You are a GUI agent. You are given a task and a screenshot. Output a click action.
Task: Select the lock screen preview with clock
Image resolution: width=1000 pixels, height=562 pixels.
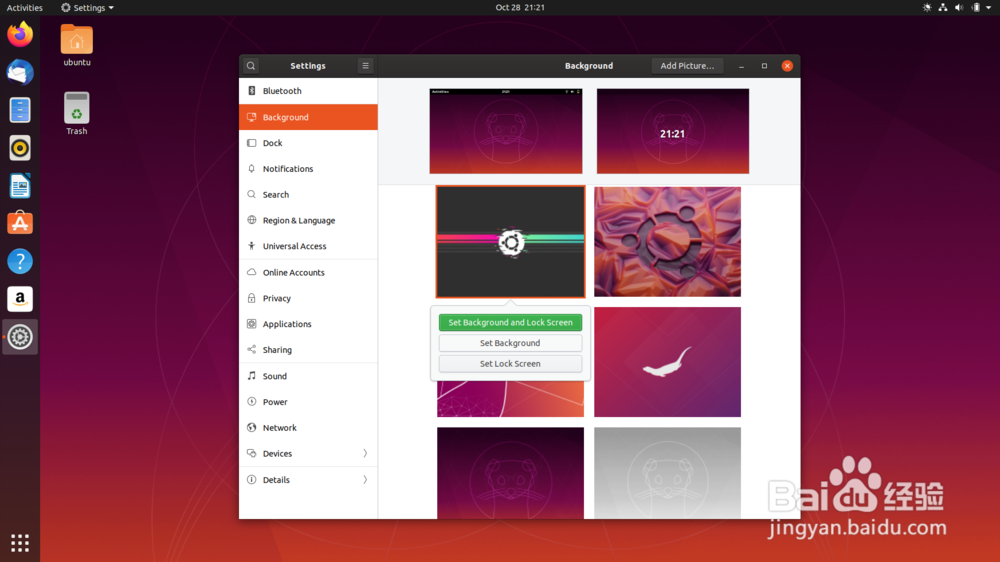pyautogui.click(x=673, y=131)
